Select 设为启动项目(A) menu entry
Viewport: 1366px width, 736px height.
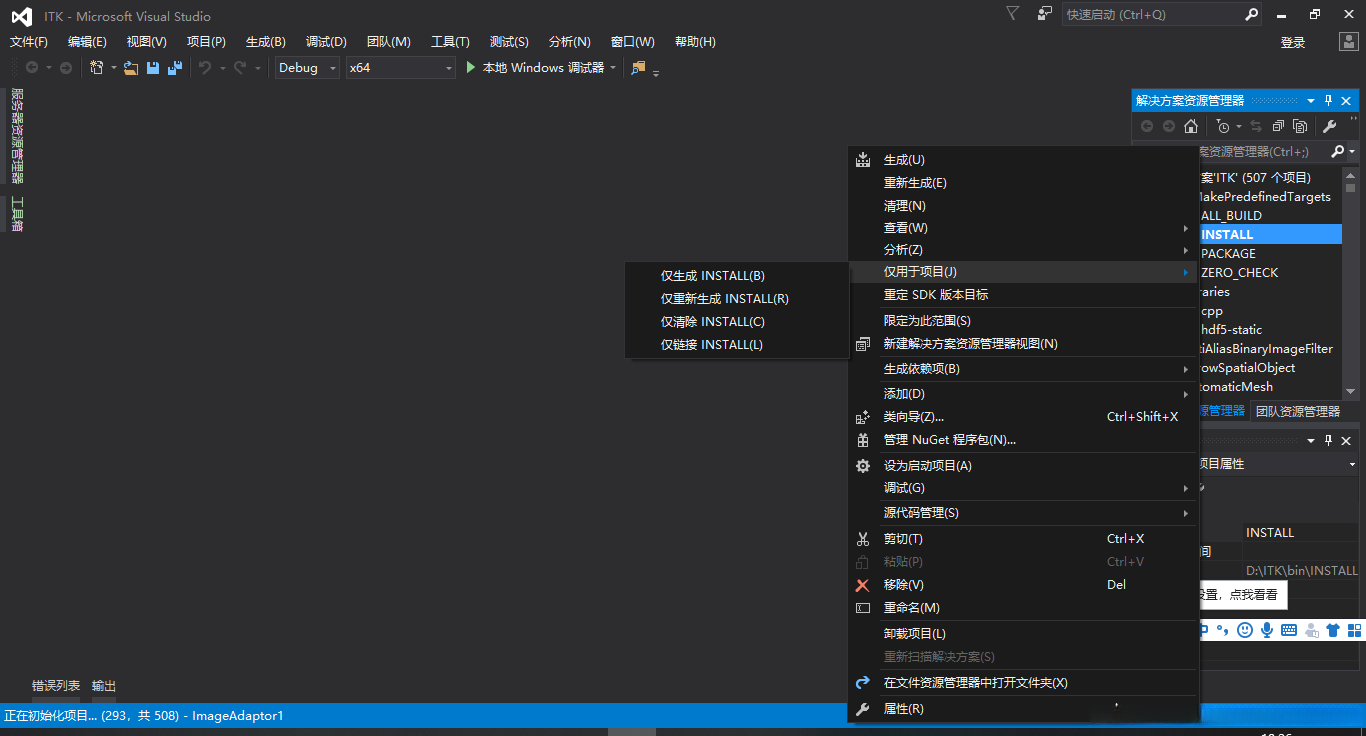point(1023,466)
